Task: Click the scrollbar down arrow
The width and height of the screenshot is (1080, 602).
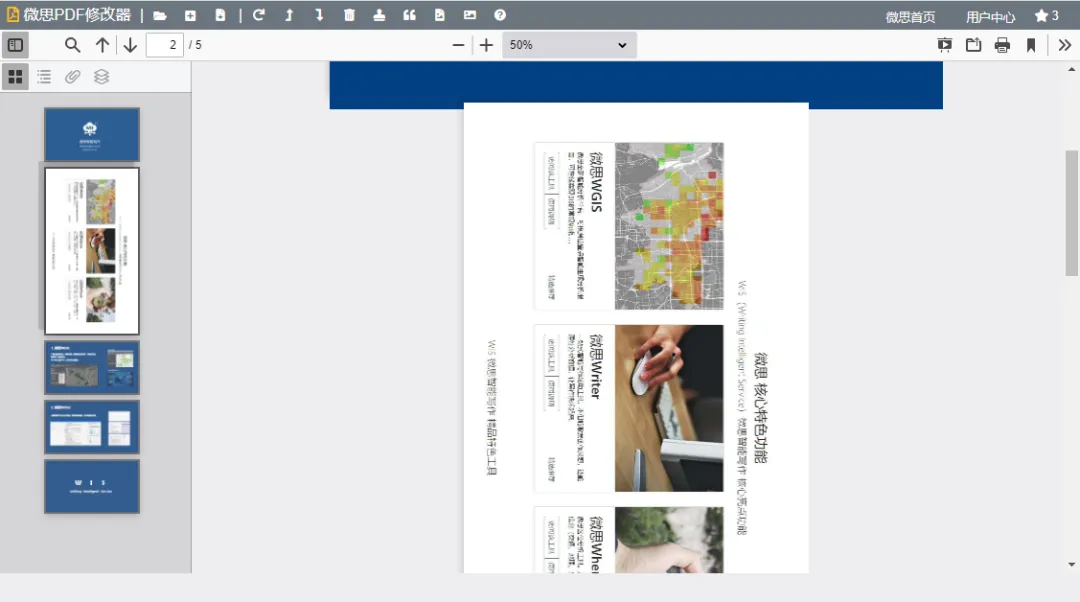Action: pos(1072,564)
